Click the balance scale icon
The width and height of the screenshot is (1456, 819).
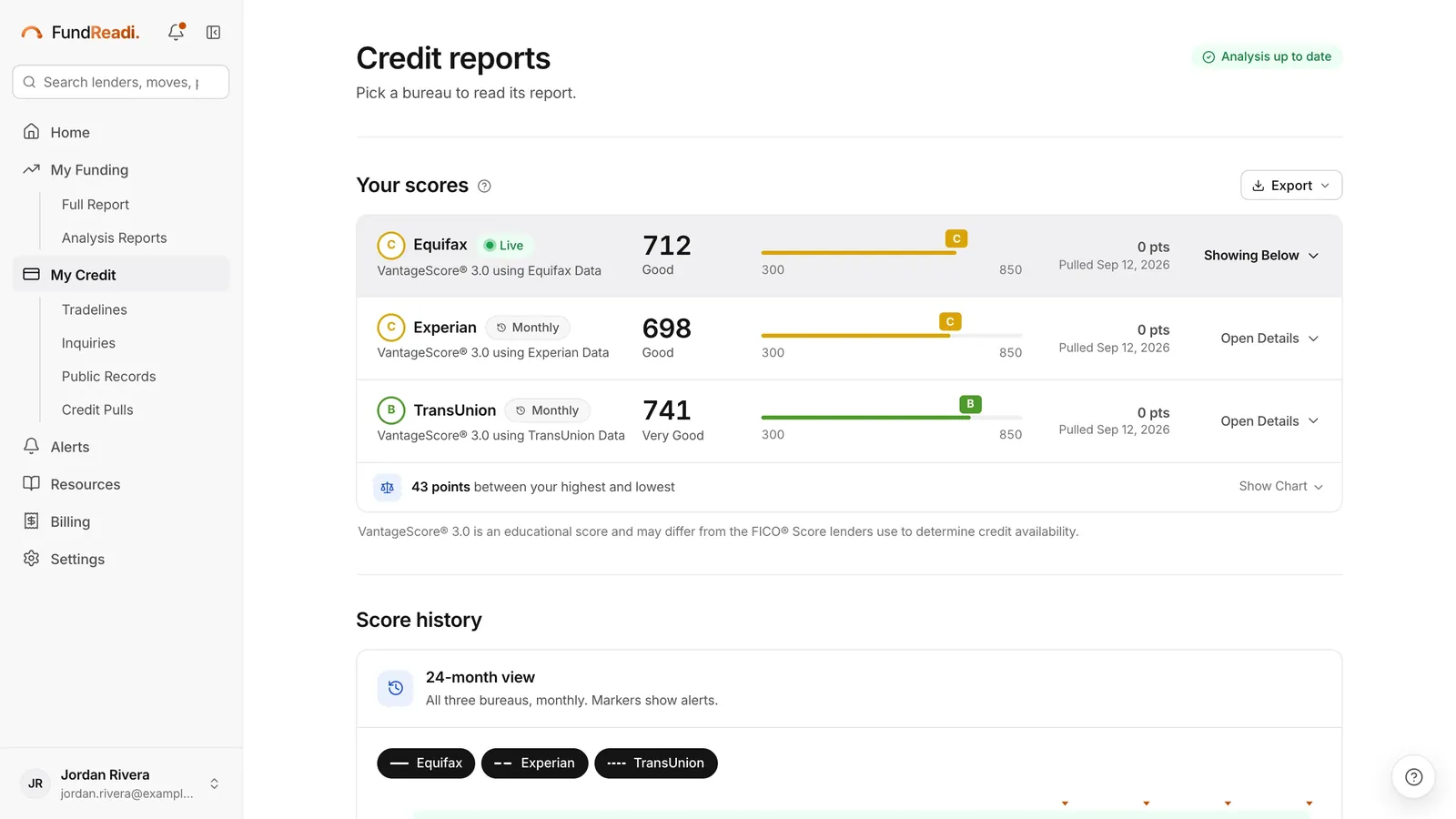(387, 487)
